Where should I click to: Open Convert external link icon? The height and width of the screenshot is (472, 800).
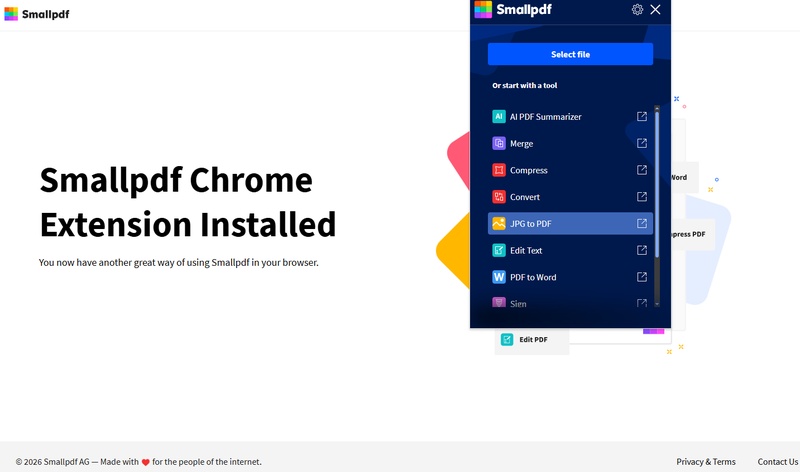642,196
